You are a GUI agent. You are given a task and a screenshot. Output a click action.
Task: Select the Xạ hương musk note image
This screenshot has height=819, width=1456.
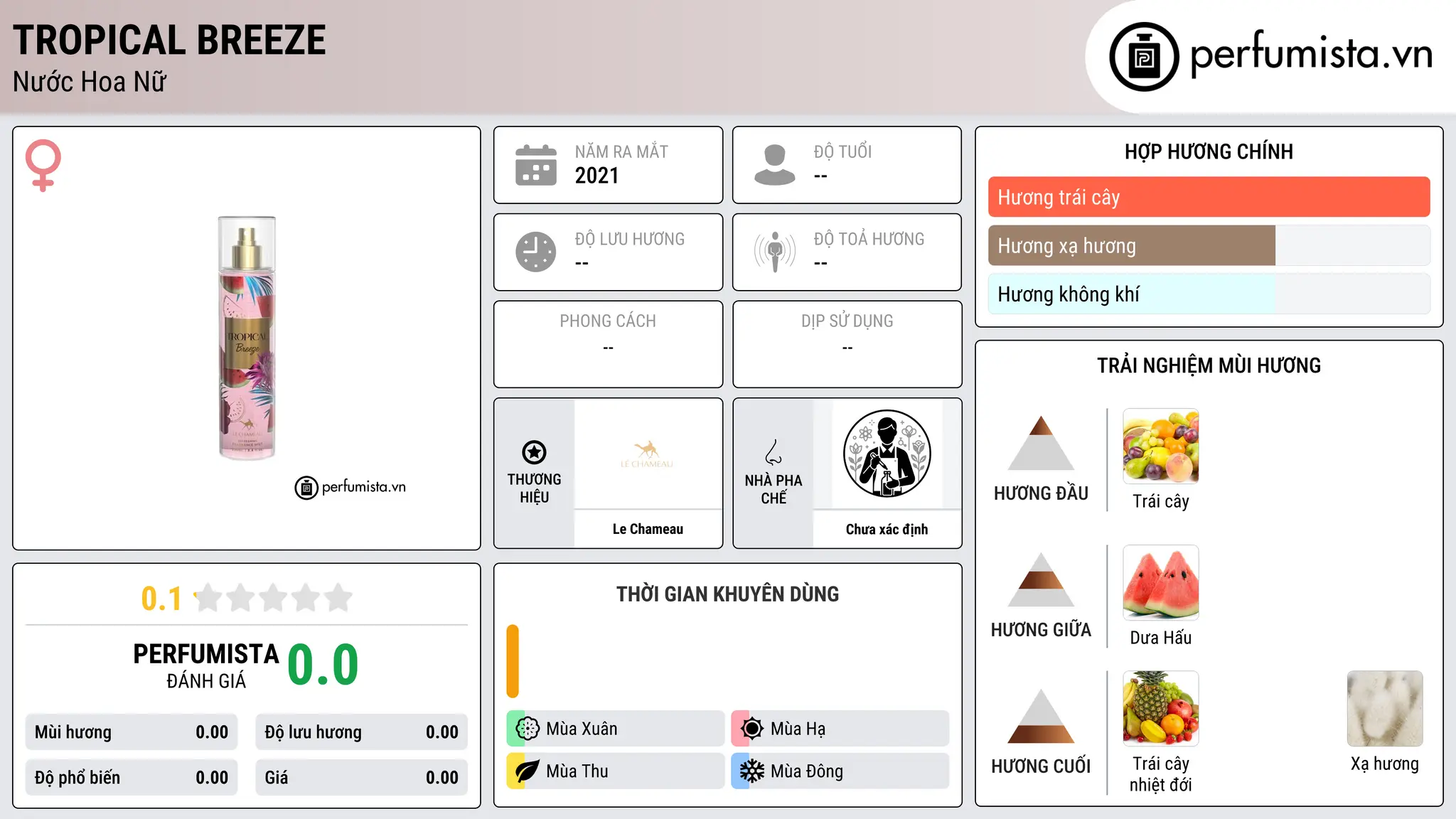point(1385,709)
